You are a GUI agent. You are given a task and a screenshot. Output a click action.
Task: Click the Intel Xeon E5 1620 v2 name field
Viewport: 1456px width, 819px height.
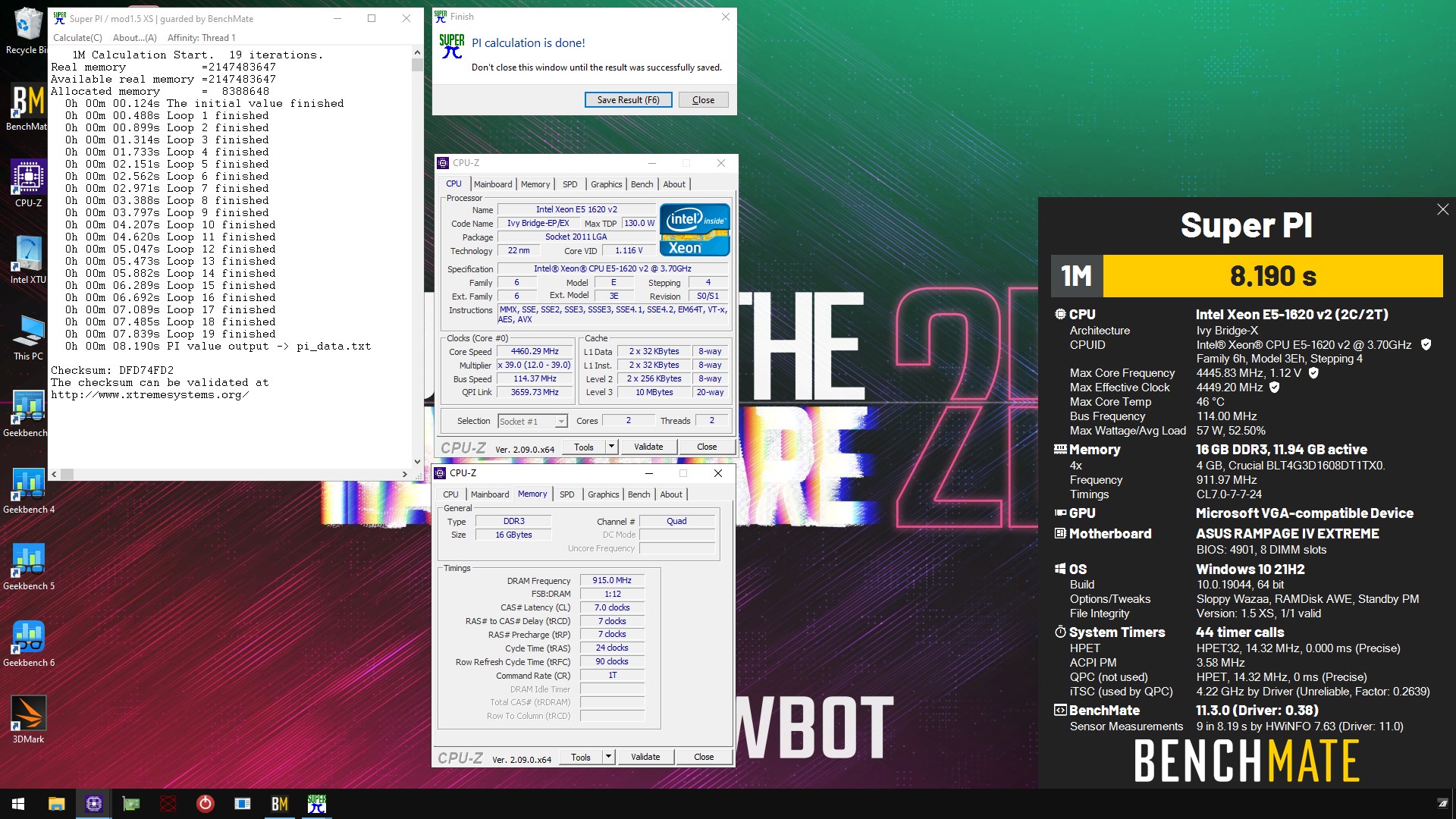(576, 209)
